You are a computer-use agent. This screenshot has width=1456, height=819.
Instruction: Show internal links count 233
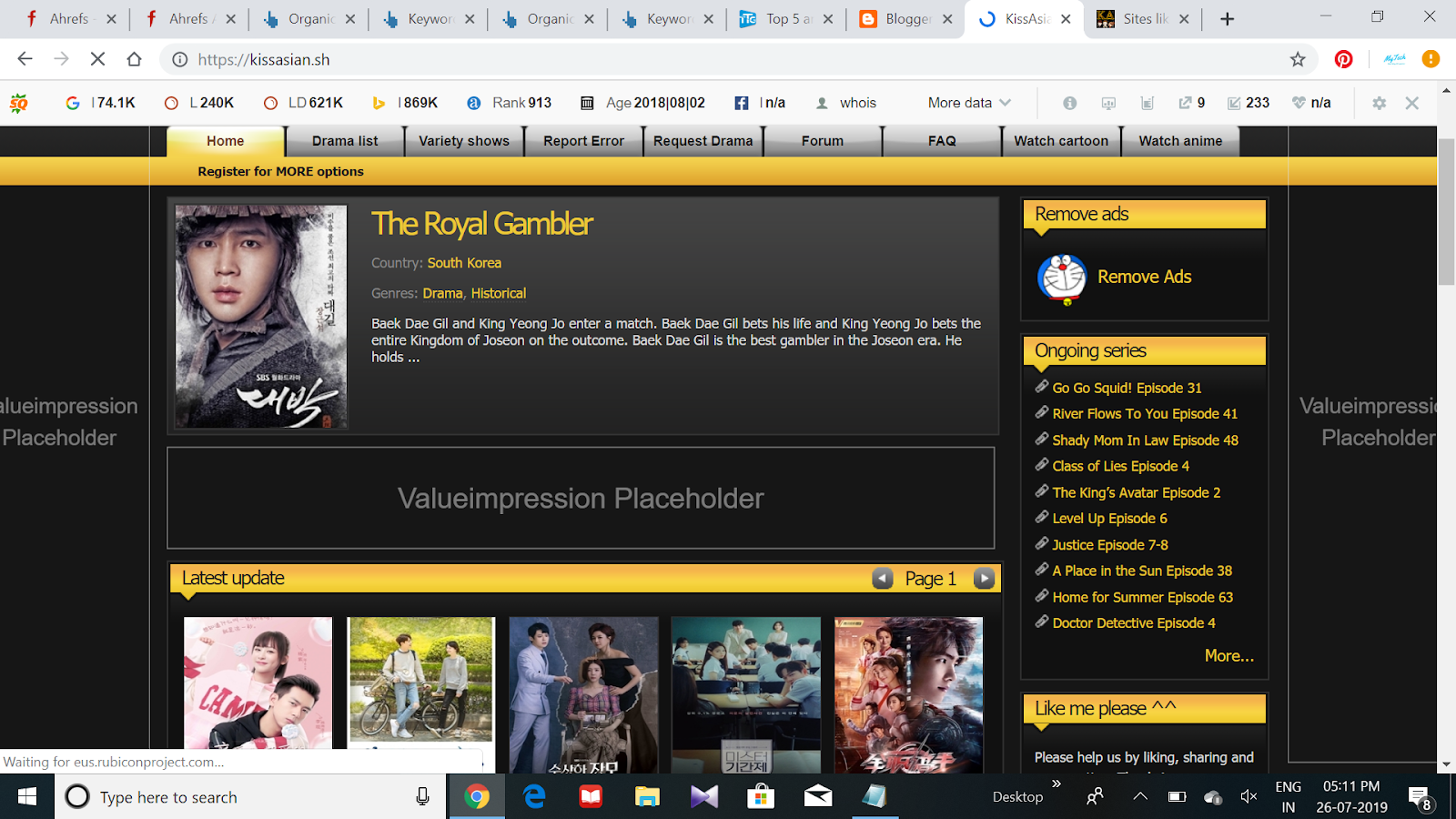click(x=1249, y=103)
